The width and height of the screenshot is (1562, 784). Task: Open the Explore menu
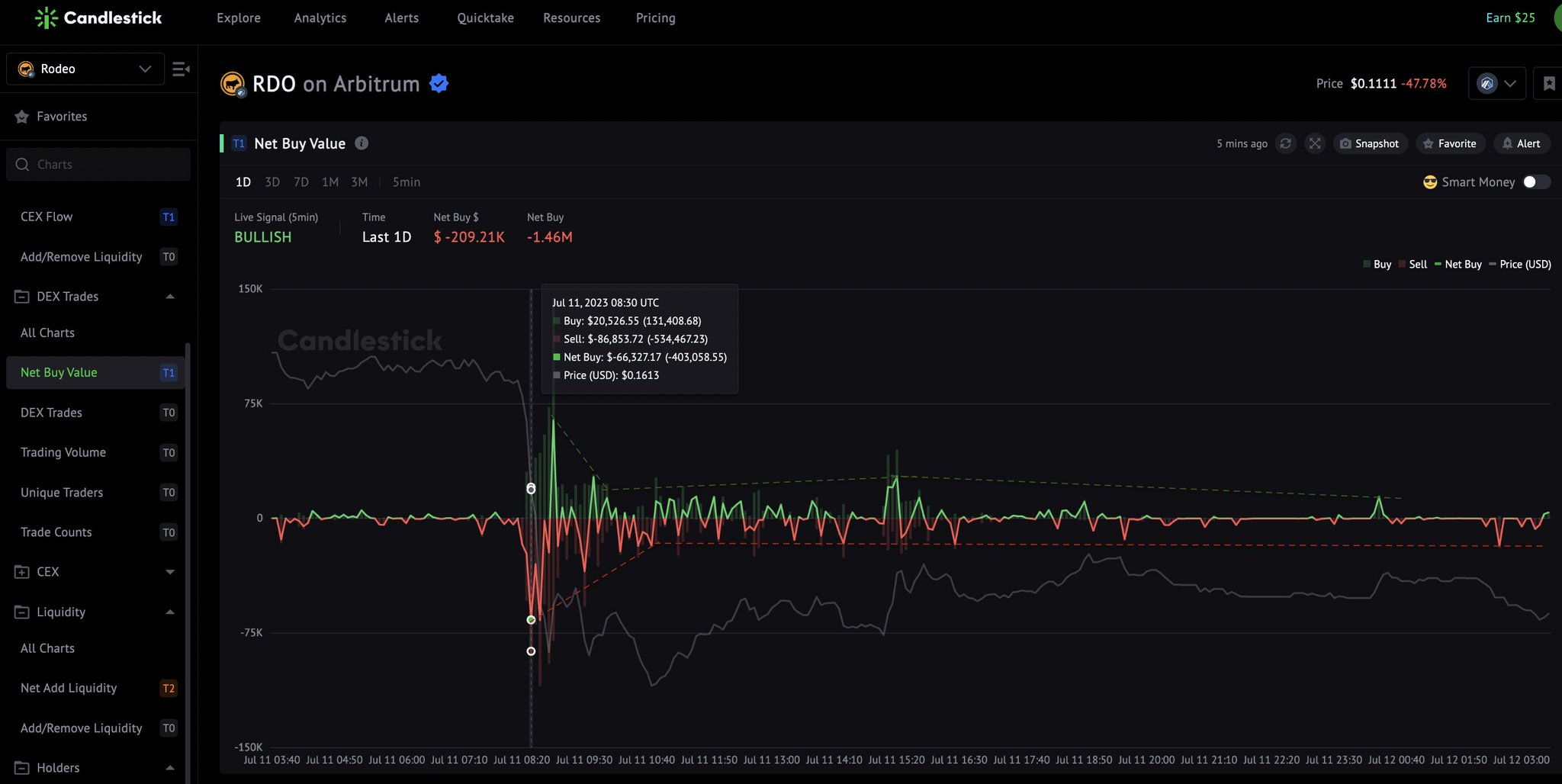239,18
